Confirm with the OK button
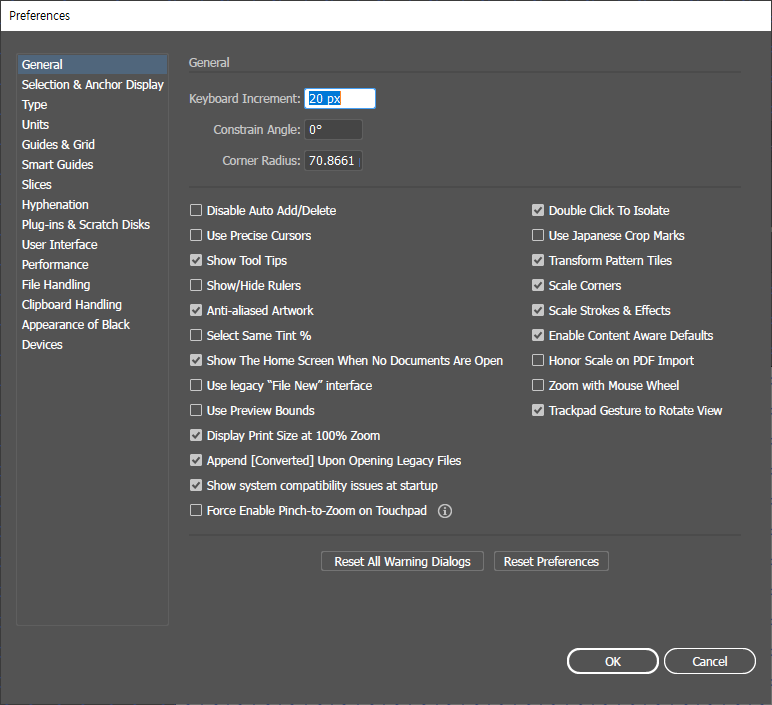 [612, 661]
